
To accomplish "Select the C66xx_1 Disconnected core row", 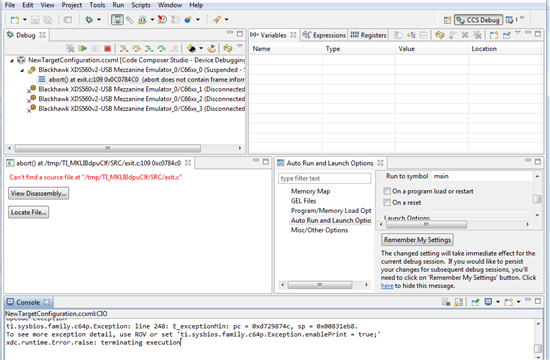I will click(x=137, y=89).
